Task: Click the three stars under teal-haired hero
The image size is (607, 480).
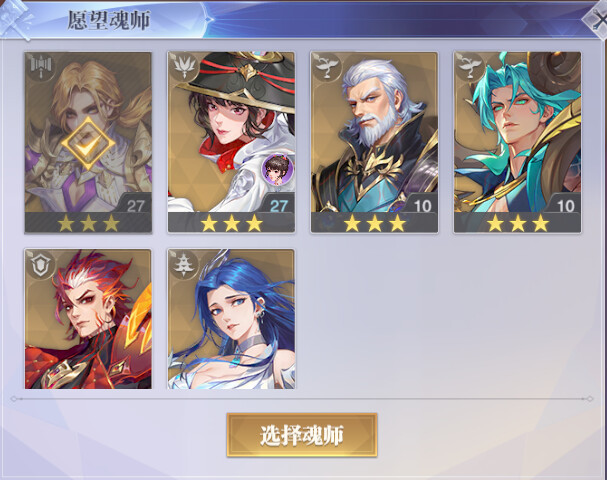Action: [518, 223]
